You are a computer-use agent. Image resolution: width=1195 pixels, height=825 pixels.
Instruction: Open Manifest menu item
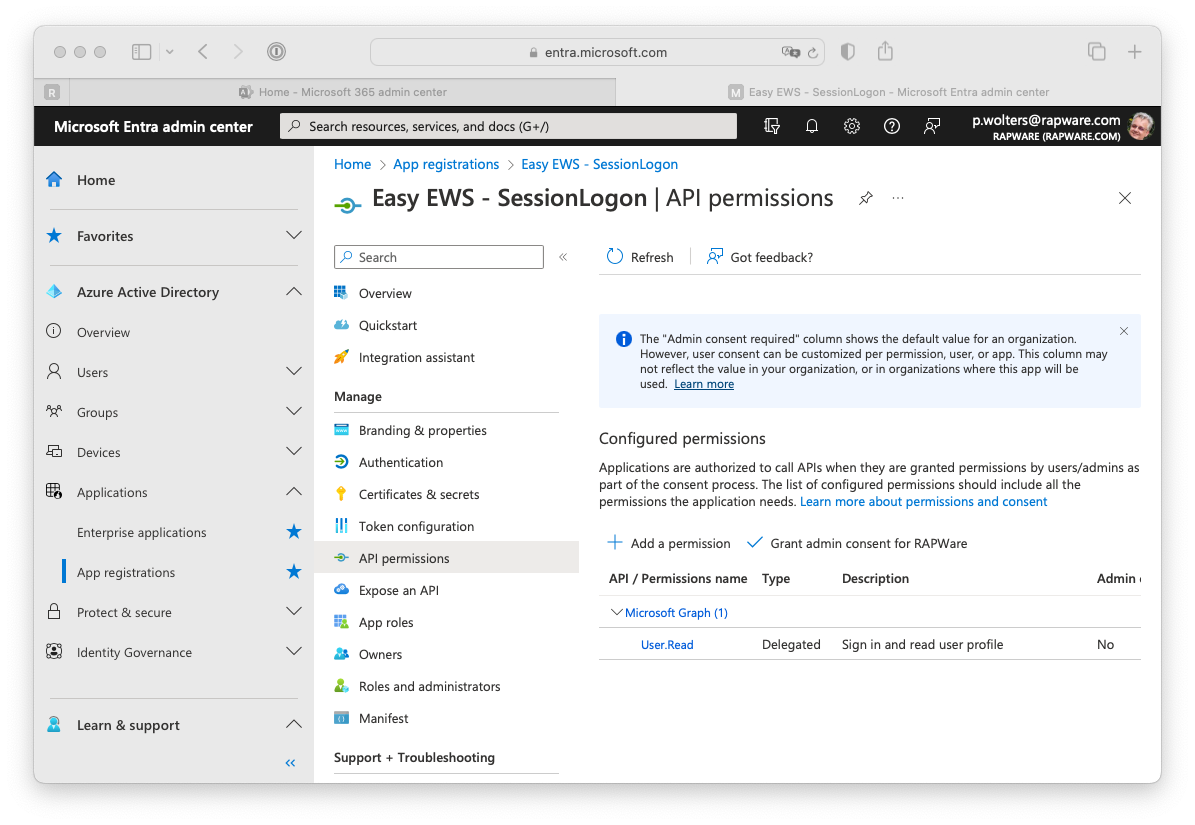(383, 718)
